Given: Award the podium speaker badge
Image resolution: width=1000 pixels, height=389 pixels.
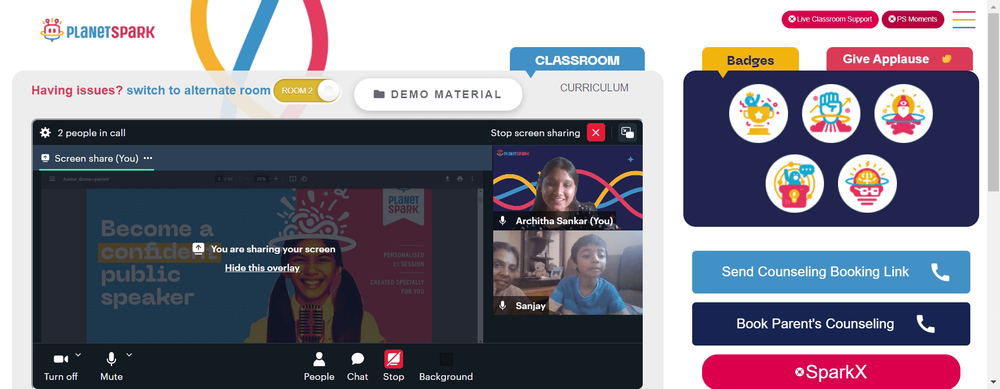Looking at the screenshot, I should click(795, 184).
